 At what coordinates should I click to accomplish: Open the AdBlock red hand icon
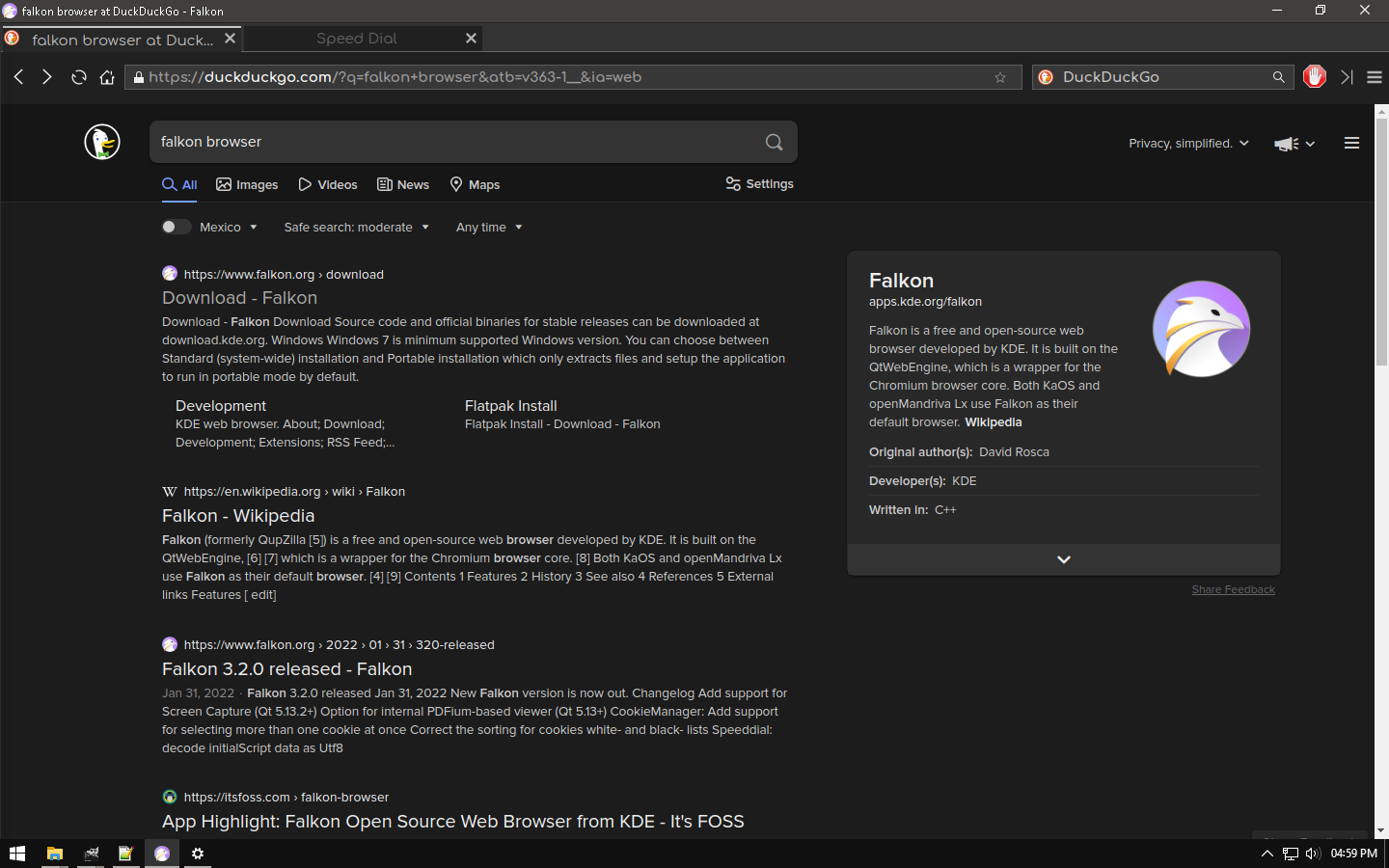click(x=1315, y=76)
